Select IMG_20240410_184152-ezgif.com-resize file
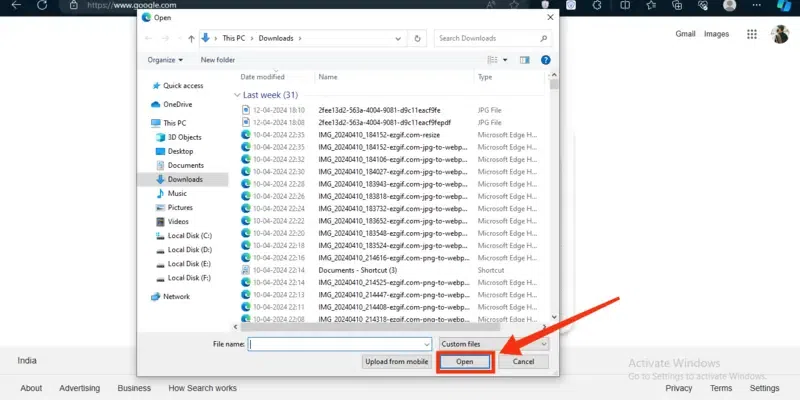 pos(390,135)
